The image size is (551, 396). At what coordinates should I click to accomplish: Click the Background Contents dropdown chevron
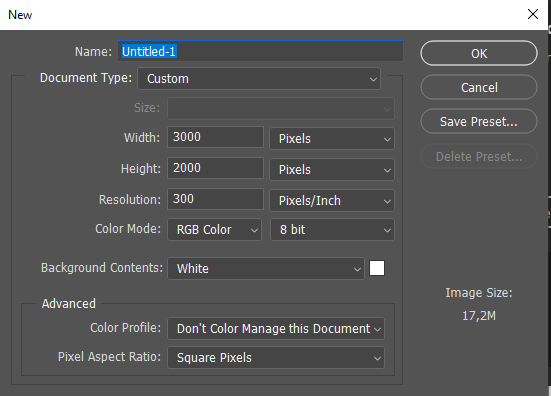tap(357, 270)
